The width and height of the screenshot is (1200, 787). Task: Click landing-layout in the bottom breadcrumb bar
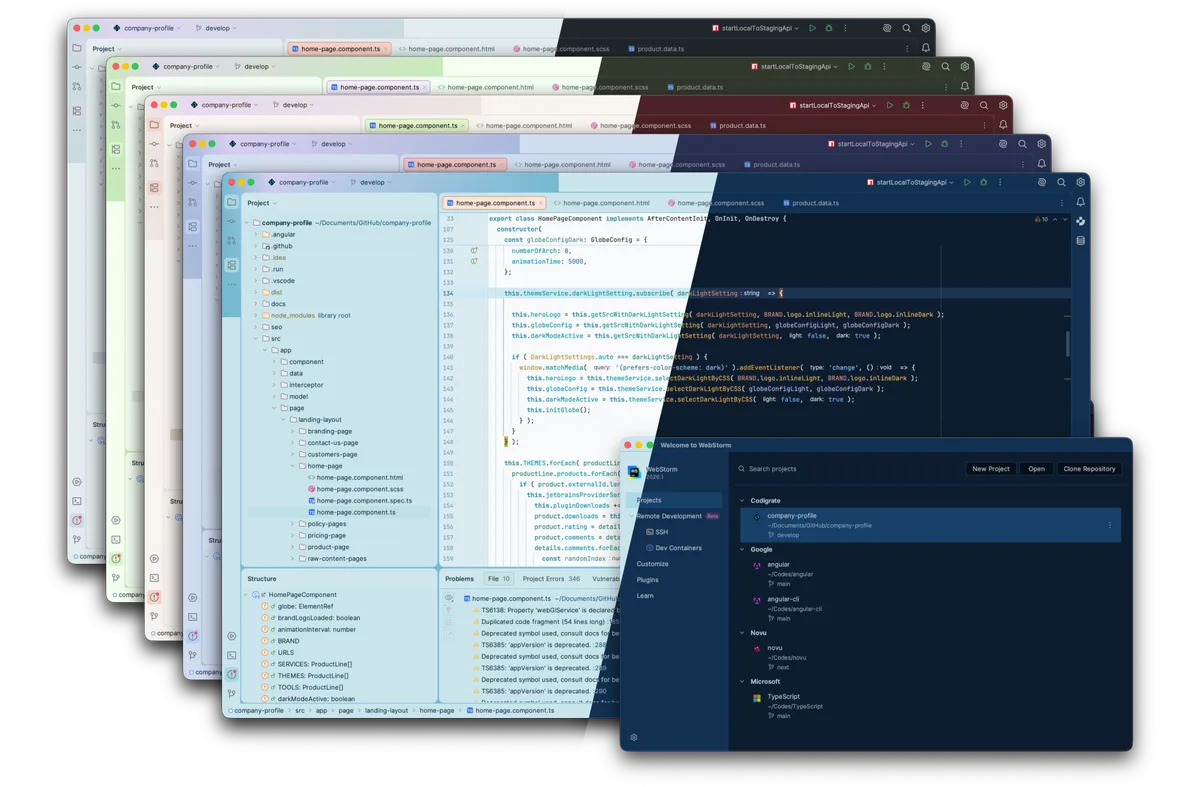pos(386,711)
